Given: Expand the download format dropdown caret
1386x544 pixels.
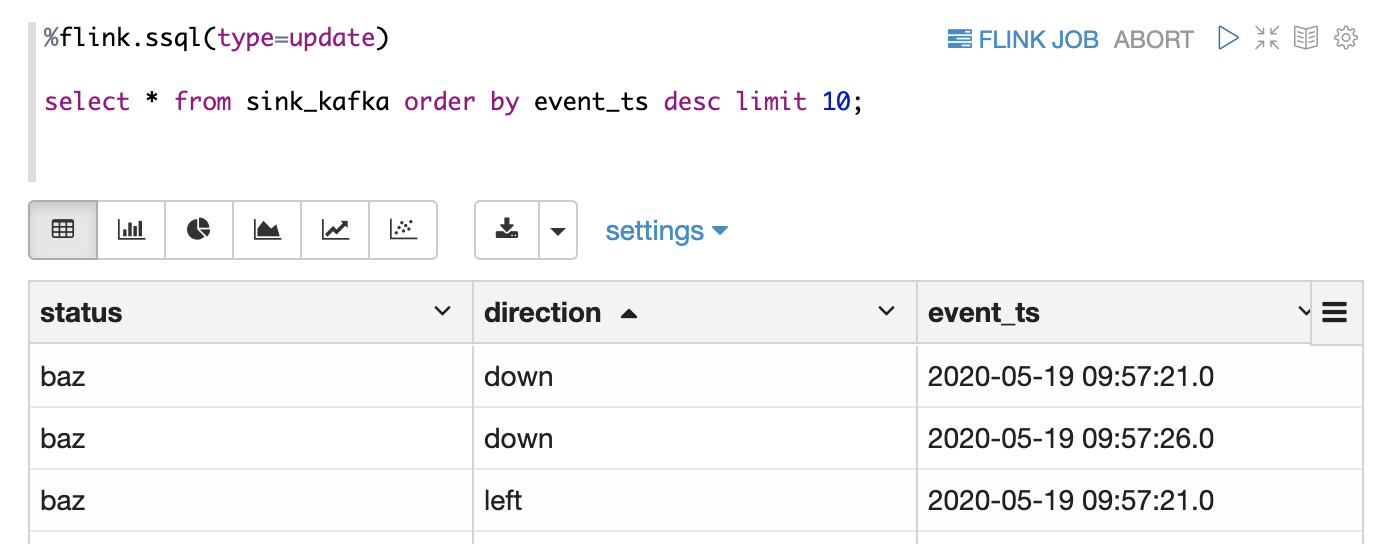Looking at the screenshot, I should point(558,231).
